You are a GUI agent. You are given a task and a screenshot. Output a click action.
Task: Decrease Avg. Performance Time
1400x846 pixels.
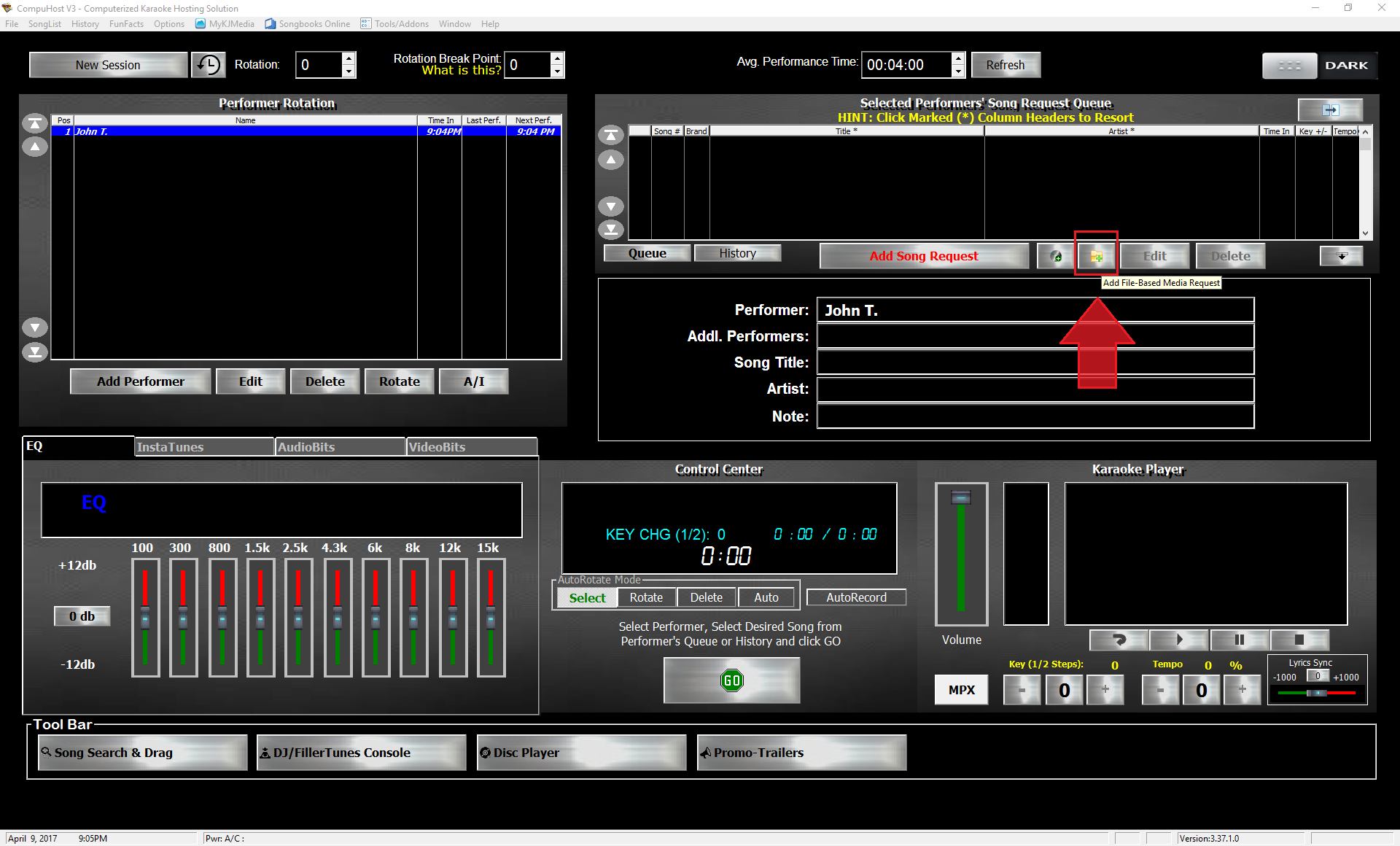click(958, 71)
